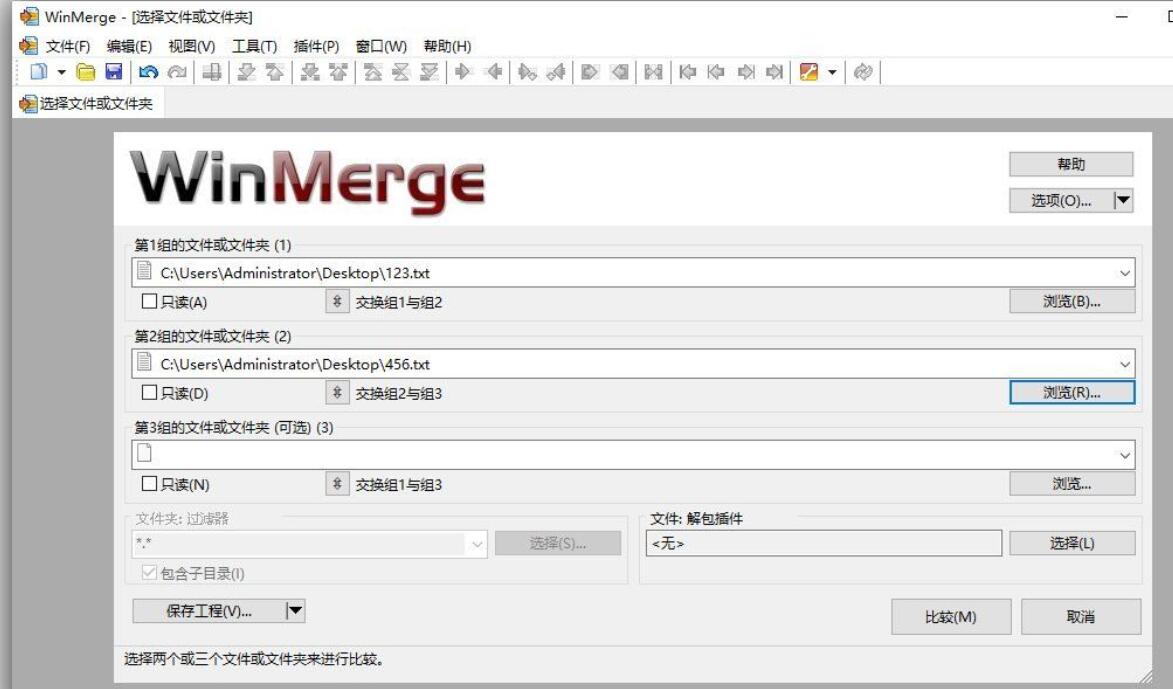Click the Auto Merge toolbar icon

click(653, 72)
